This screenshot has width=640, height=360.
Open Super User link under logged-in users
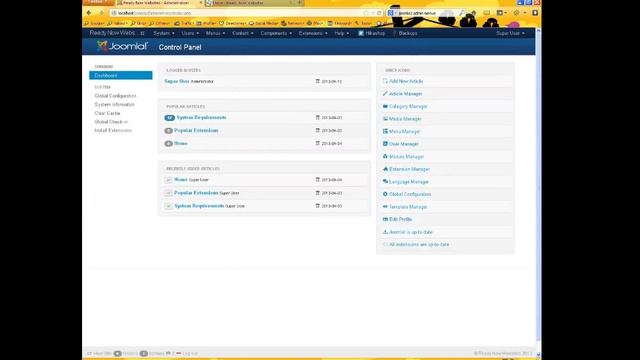pyautogui.click(x=177, y=81)
